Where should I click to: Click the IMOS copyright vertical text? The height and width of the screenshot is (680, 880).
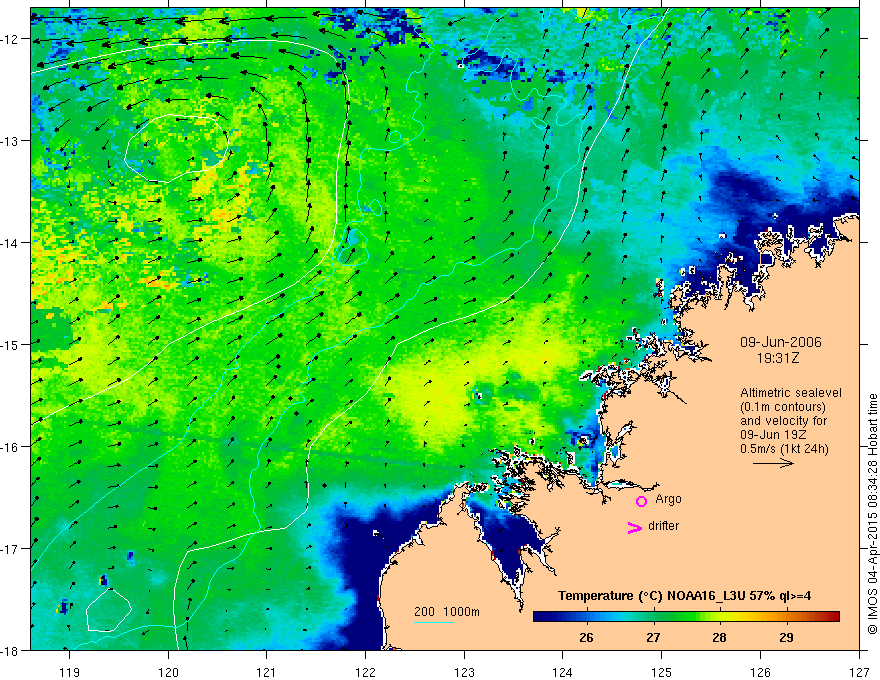(872, 514)
